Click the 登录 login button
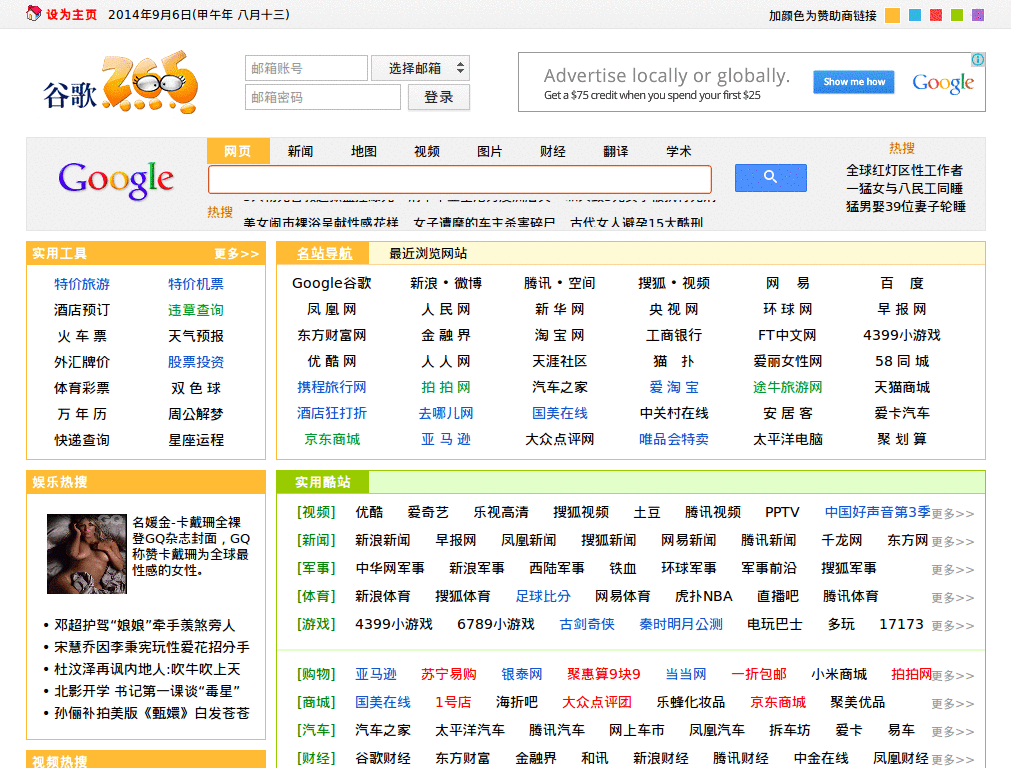 click(x=439, y=97)
